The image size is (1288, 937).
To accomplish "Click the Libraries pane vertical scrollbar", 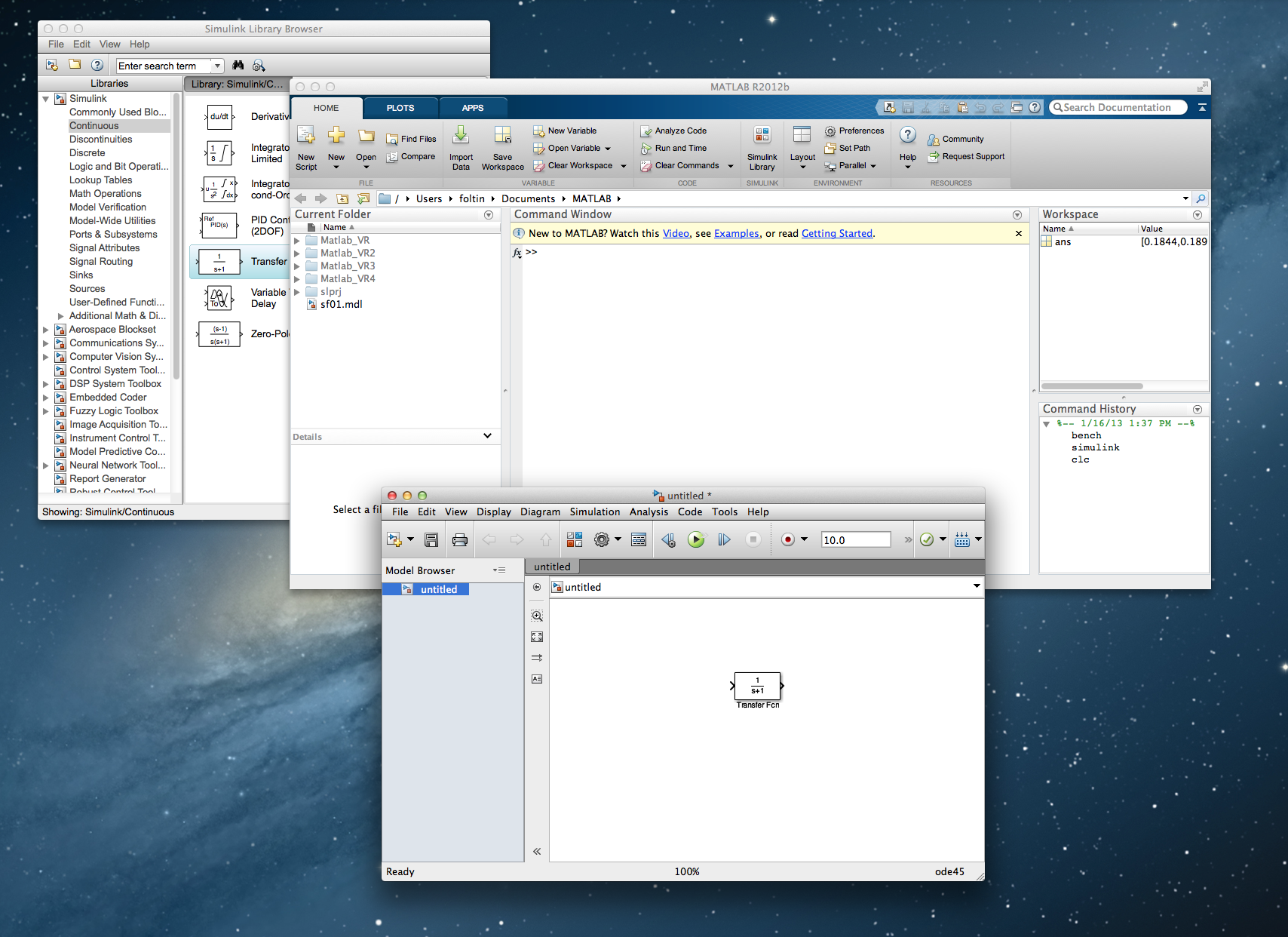I will (x=176, y=235).
